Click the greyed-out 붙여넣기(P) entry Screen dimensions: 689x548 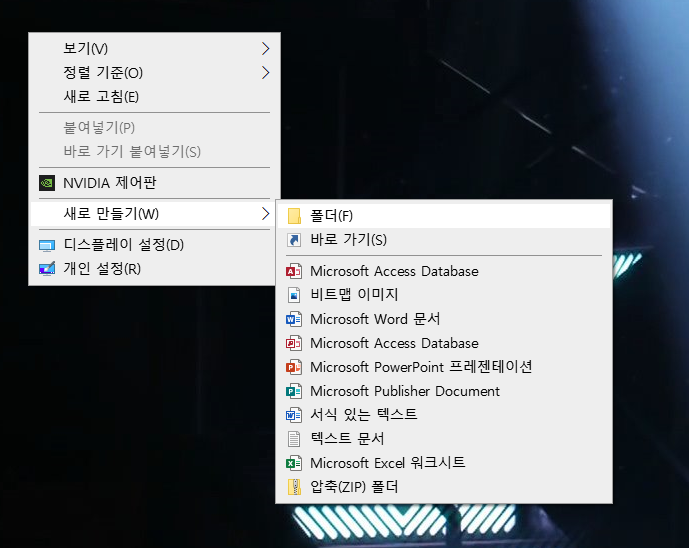coord(154,127)
